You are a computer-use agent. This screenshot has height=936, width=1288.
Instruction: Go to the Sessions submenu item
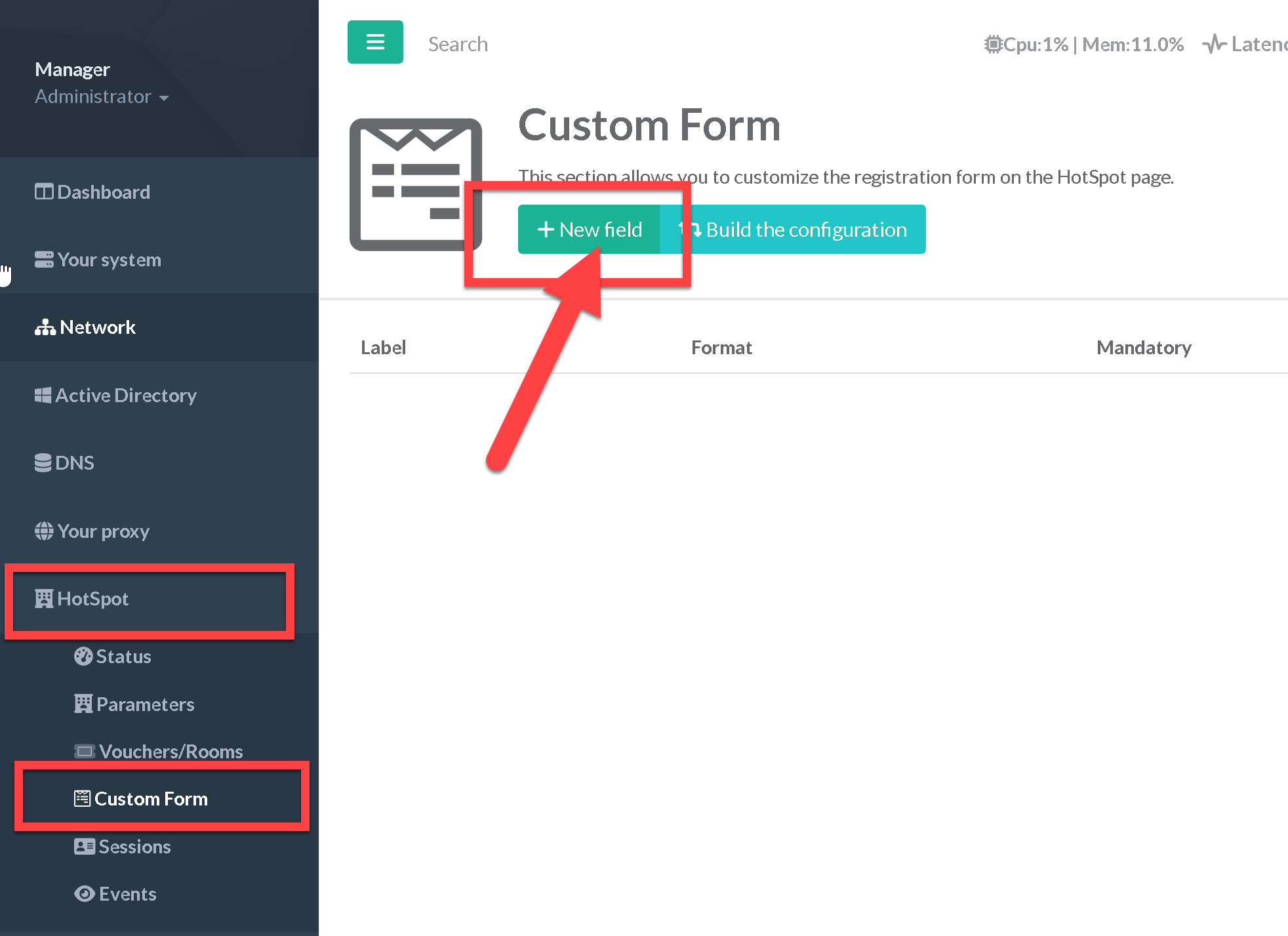[x=134, y=847]
